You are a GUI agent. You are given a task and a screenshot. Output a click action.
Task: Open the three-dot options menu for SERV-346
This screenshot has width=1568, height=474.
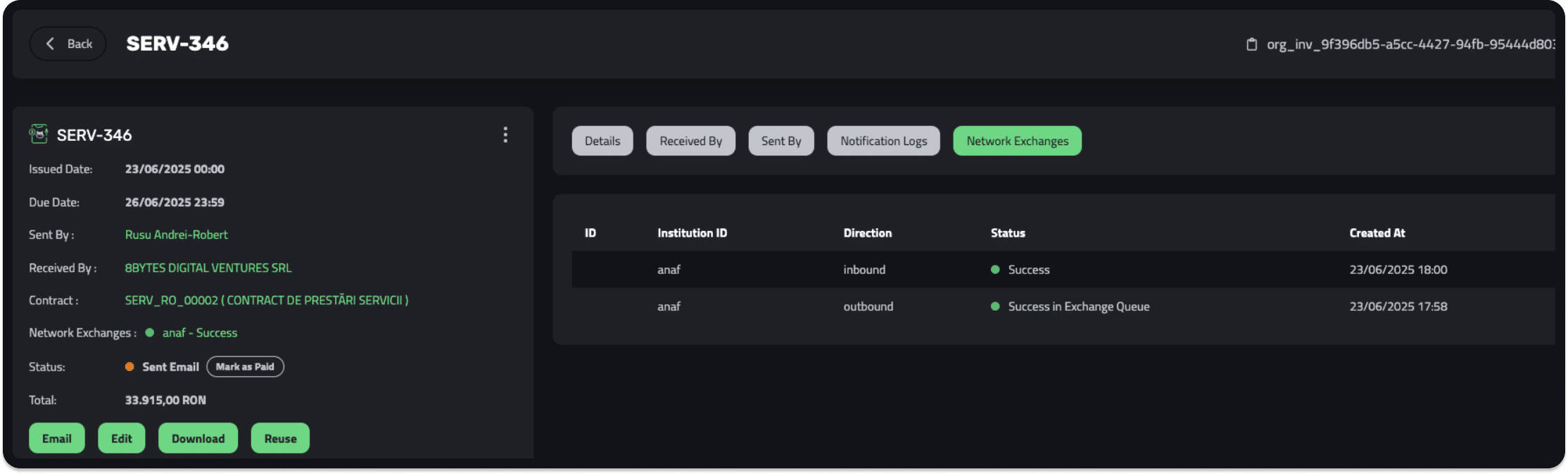point(505,135)
